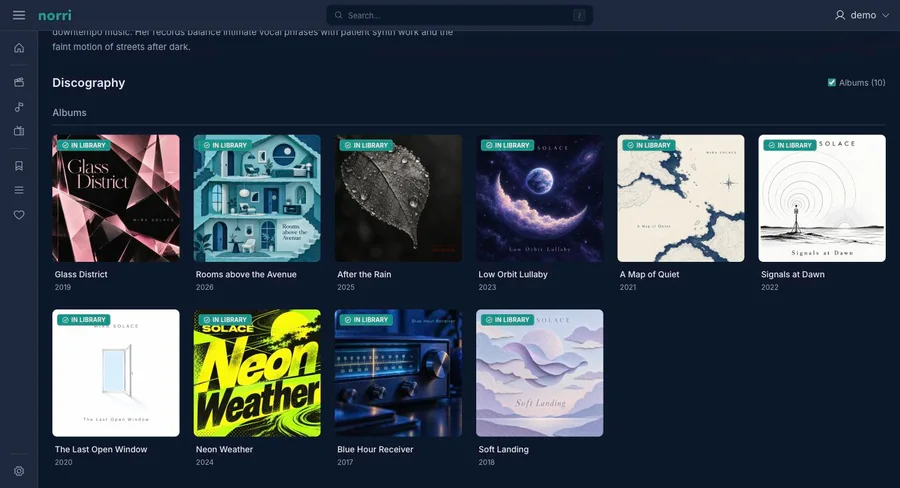Open the bookmark sidebar icon
Viewport: 900px width, 488px height.
point(19,165)
